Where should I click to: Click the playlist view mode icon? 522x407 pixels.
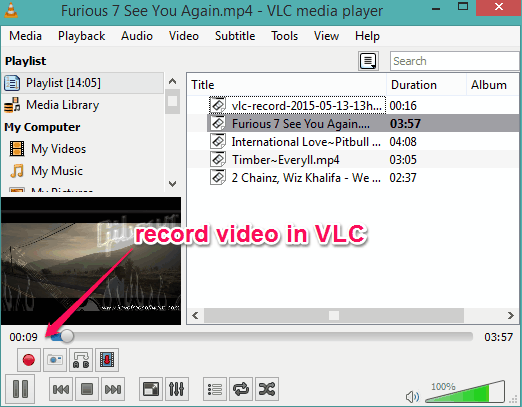click(x=368, y=61)
